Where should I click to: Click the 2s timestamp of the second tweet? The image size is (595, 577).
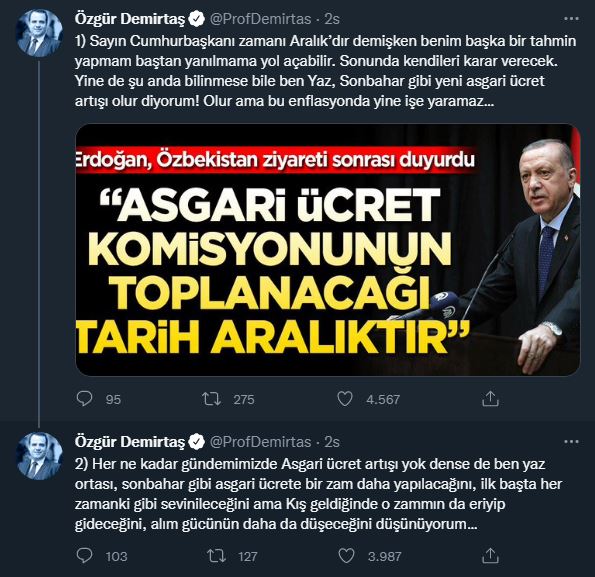point(332,442)
